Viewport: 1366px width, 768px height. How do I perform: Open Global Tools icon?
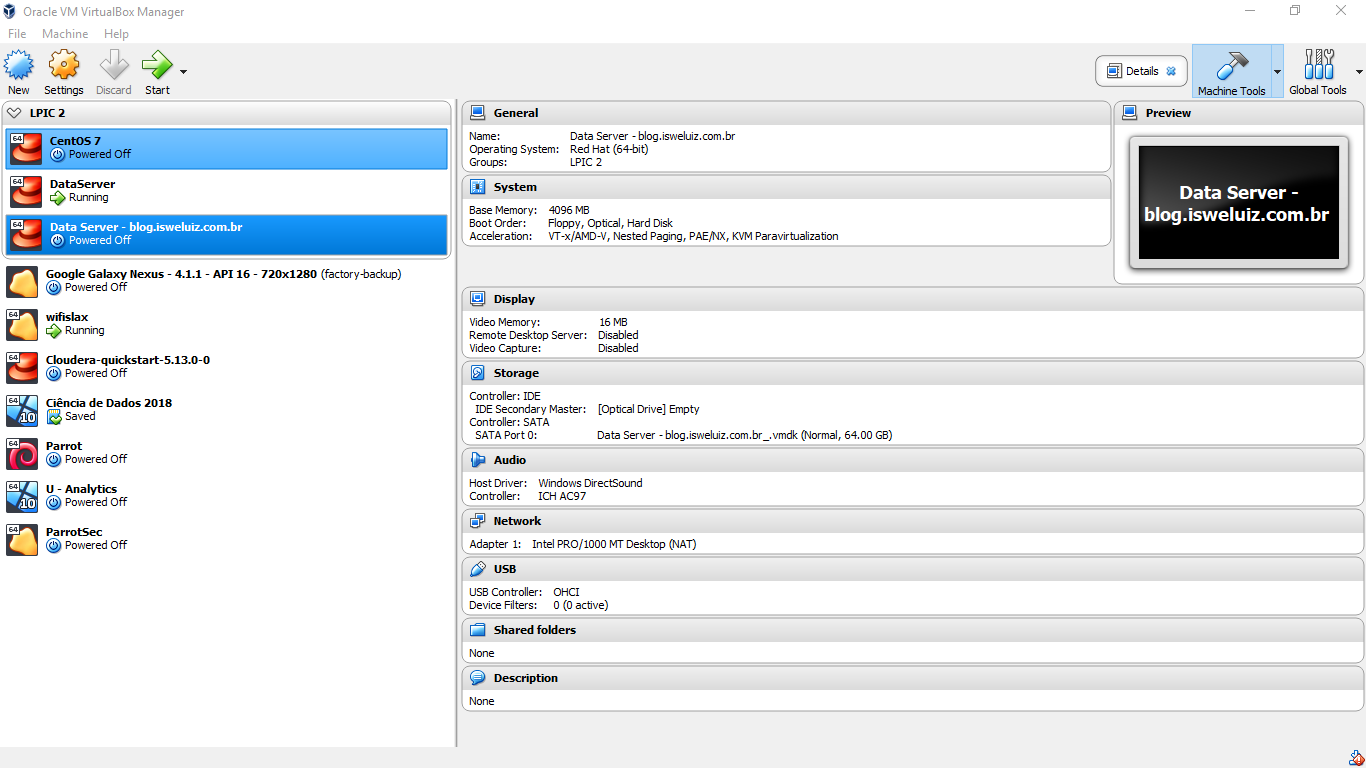(1318, 66)
